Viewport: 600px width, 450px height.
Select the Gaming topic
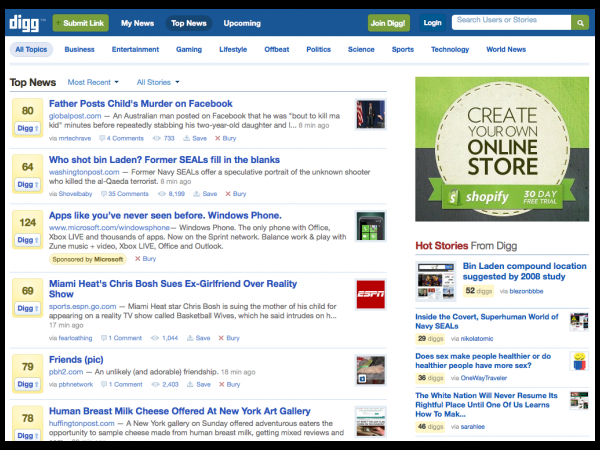(189, 49)
